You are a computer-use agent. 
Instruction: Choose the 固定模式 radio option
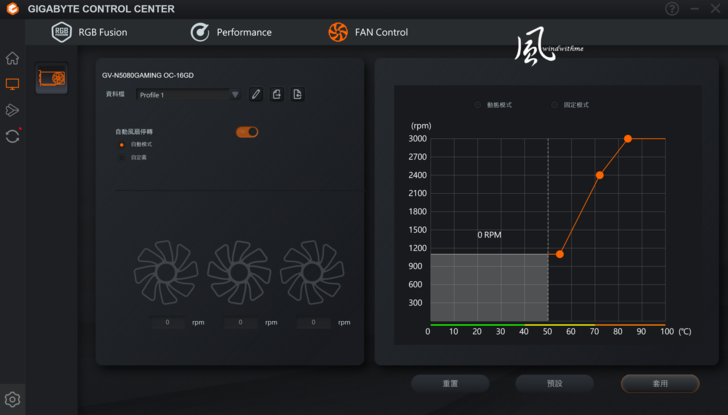pyautogui.click(x=555, y=105)
